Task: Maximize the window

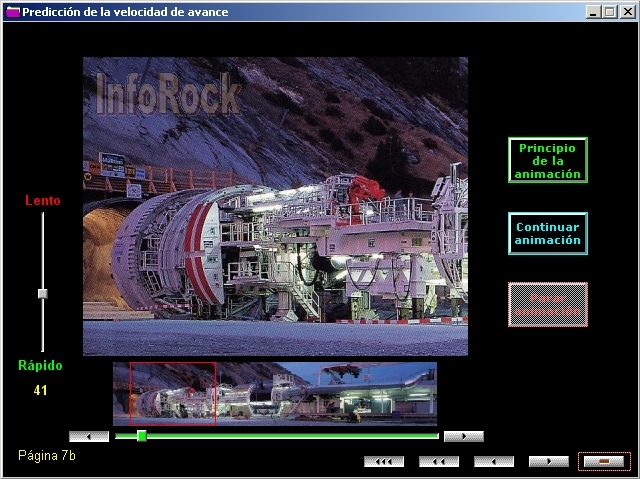Action: tap(609, 11)
